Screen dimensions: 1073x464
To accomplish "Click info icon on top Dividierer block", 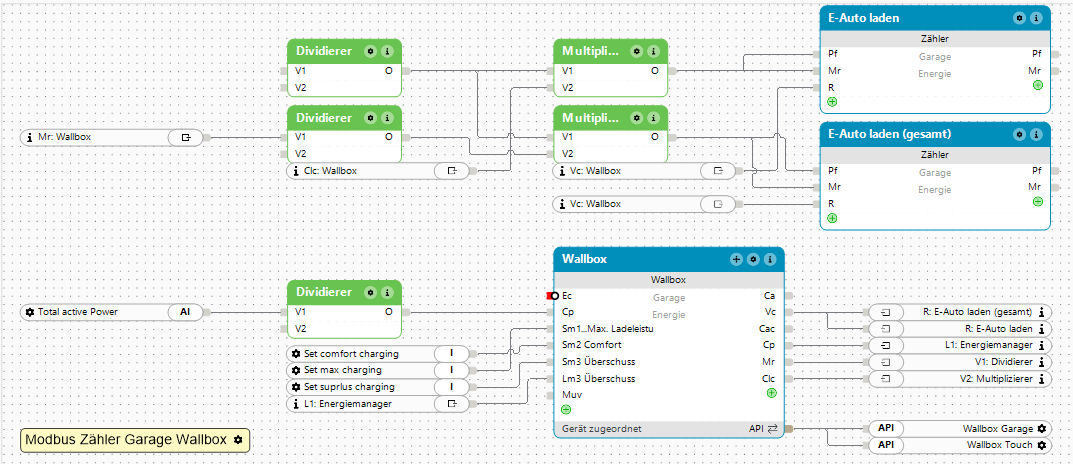I will coord(387,51).
